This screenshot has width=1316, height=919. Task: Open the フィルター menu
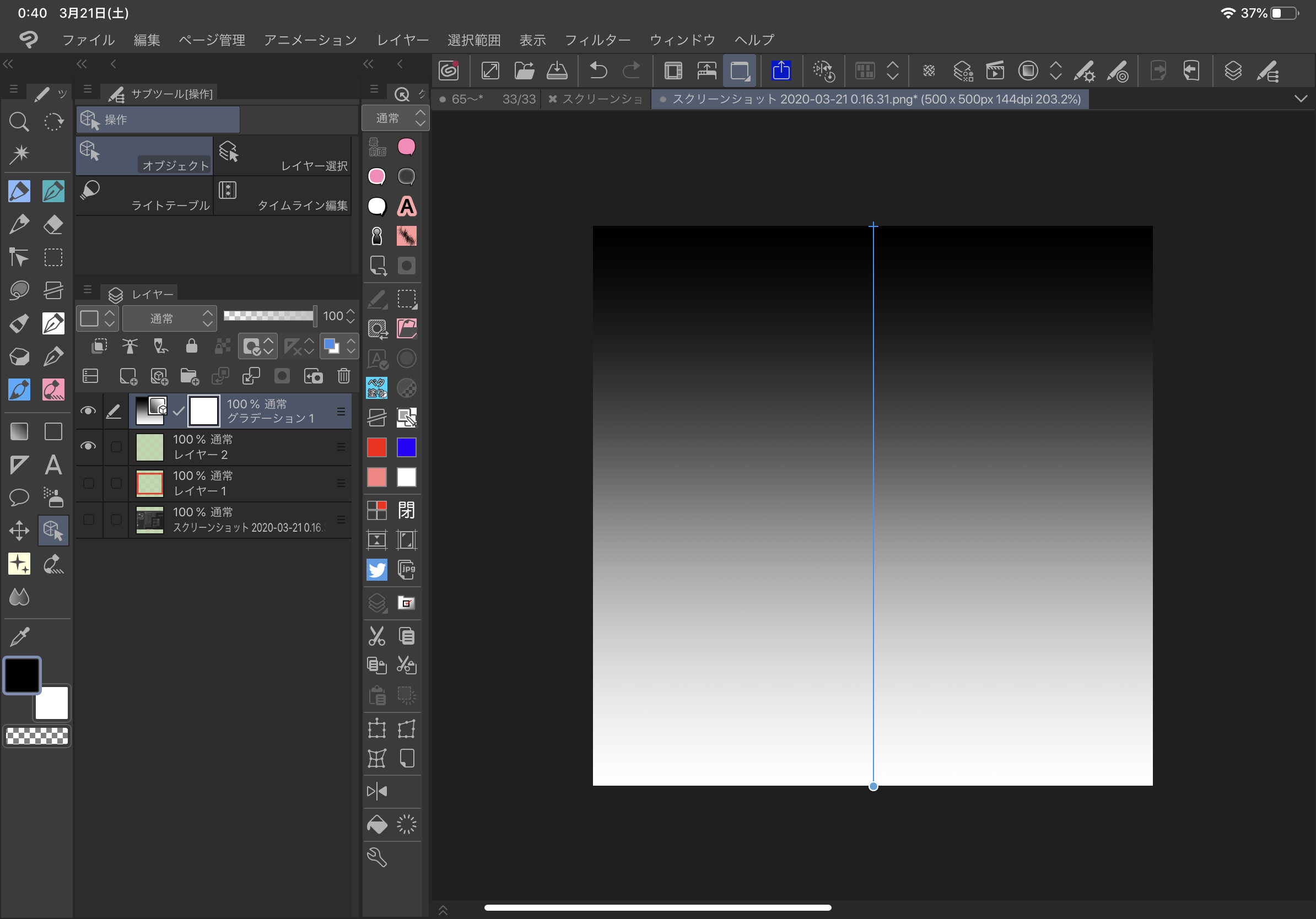(597, 40)
